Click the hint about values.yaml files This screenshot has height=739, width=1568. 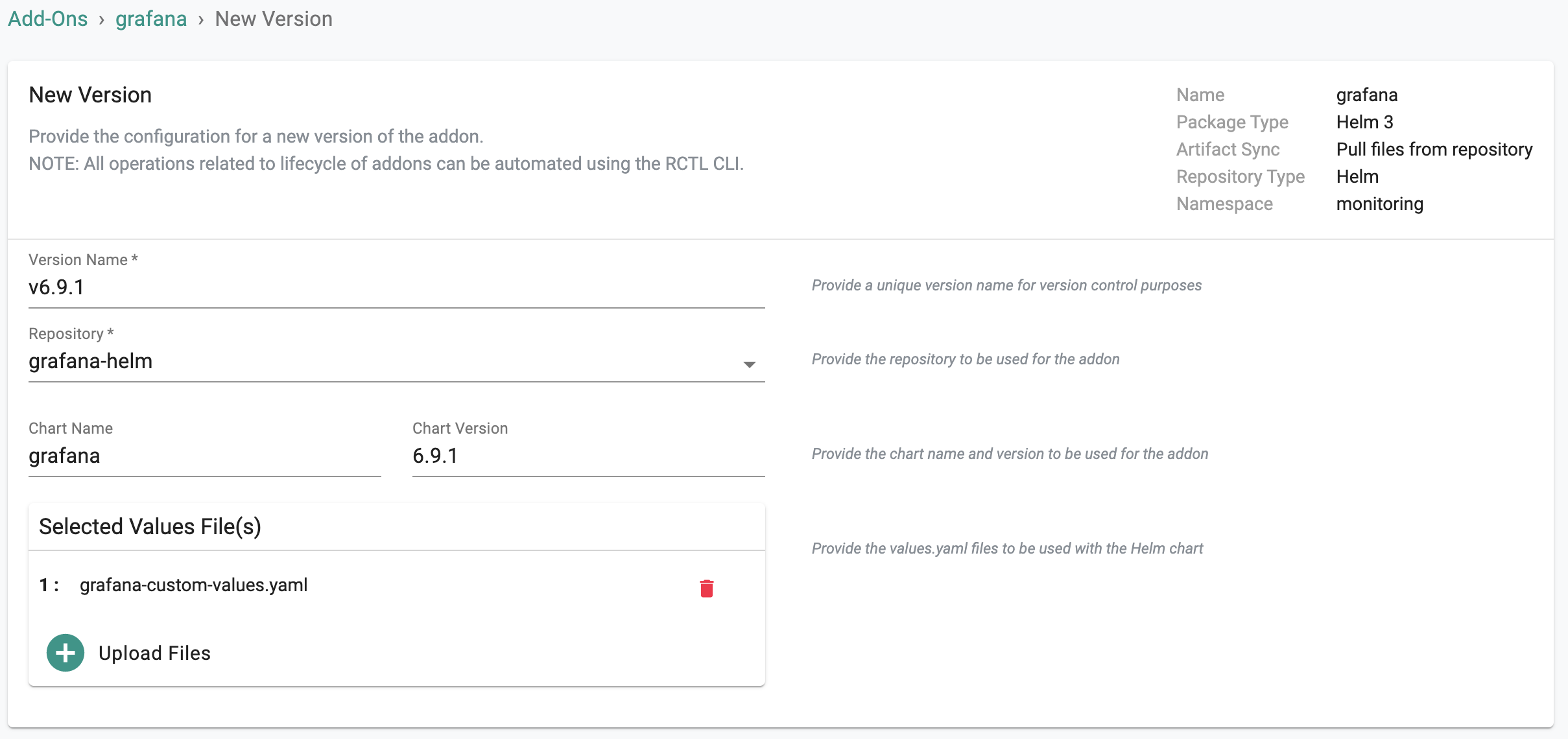pos(1007,549)
